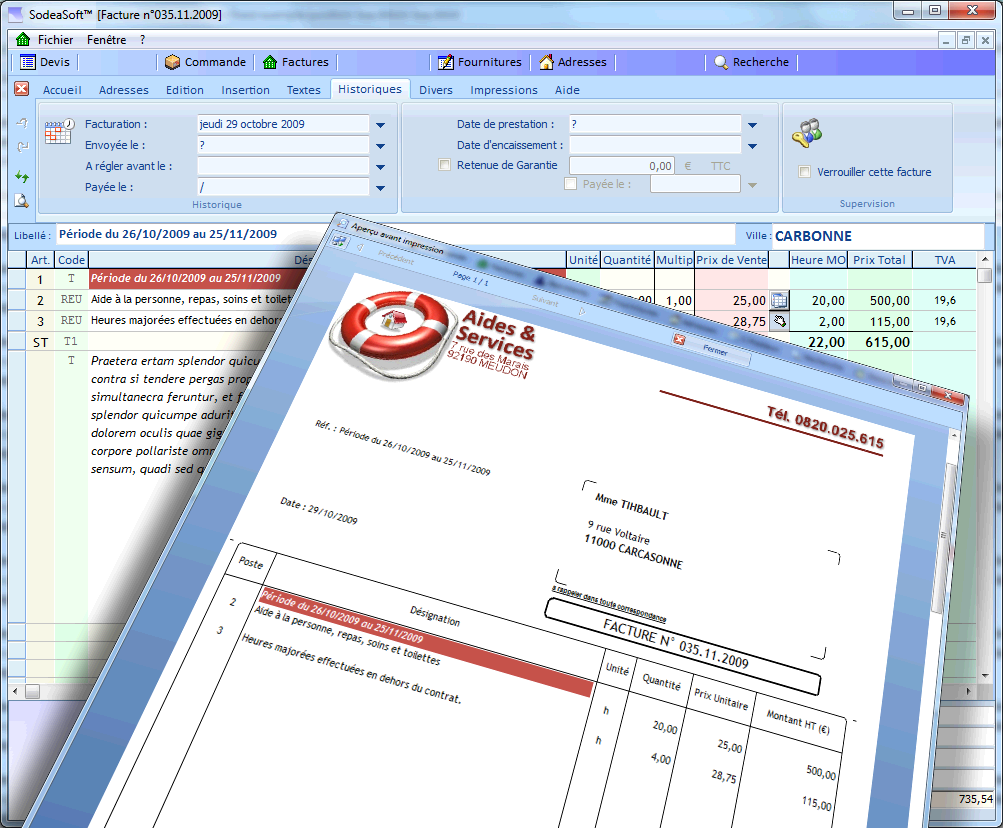
Task: Click the green swap arrows sidebar icon
Action: pos(22,176)
